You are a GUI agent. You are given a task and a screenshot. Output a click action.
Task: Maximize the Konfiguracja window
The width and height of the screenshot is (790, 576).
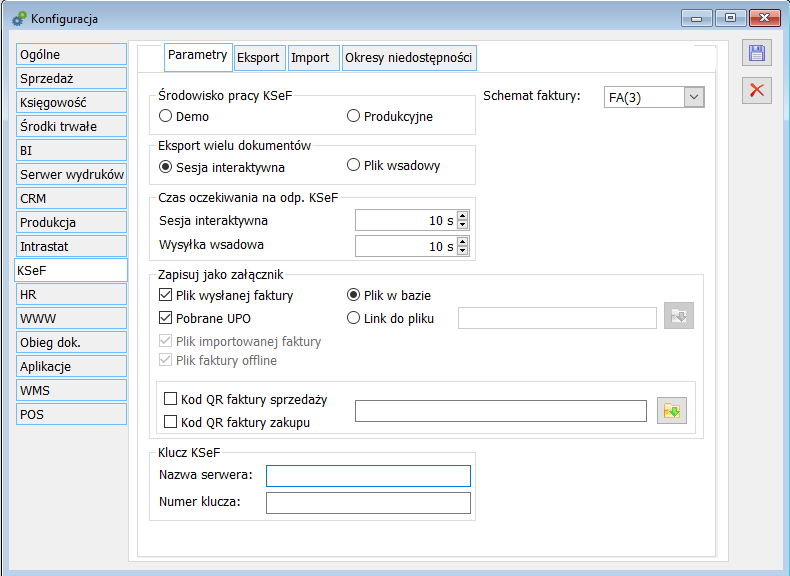coord(730,18)
